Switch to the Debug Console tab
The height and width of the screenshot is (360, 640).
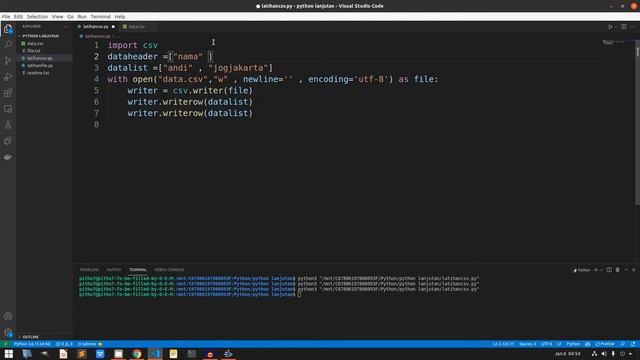[x=169, y=270]
